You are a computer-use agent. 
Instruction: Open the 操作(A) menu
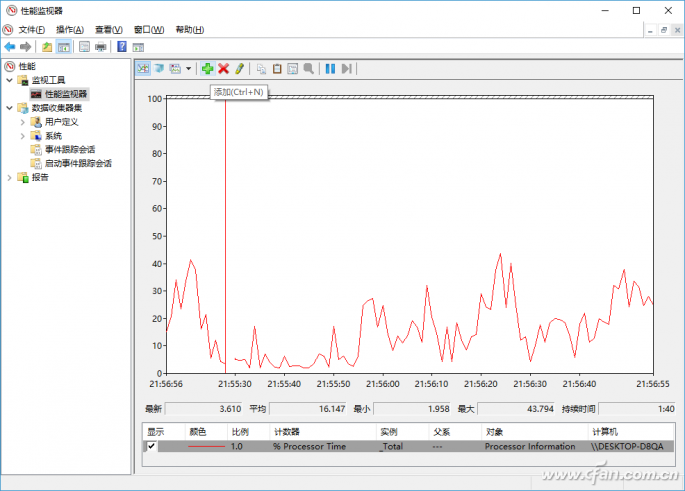(x=69, y=30)
